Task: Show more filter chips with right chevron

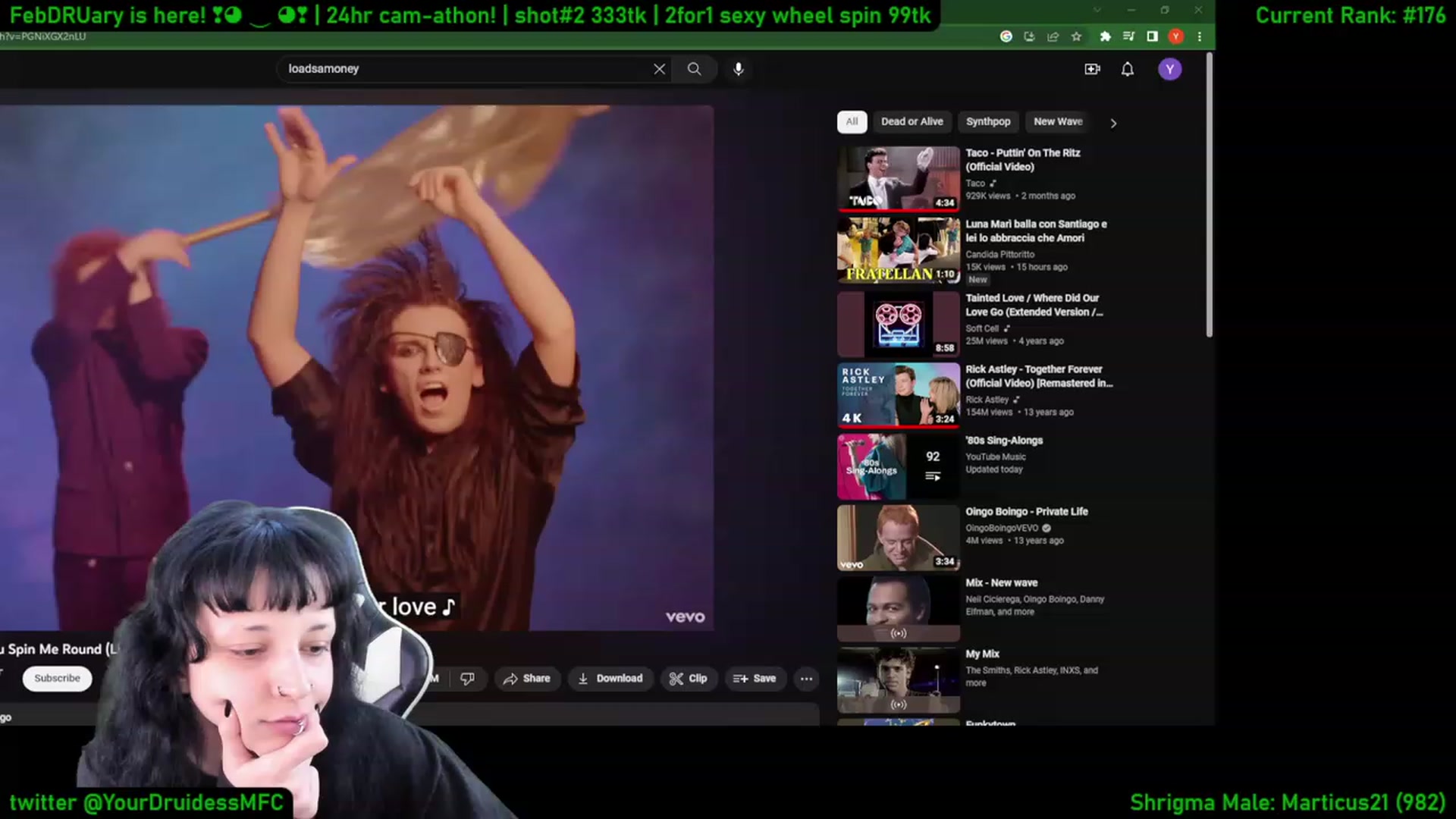Action: [1113, 123]
